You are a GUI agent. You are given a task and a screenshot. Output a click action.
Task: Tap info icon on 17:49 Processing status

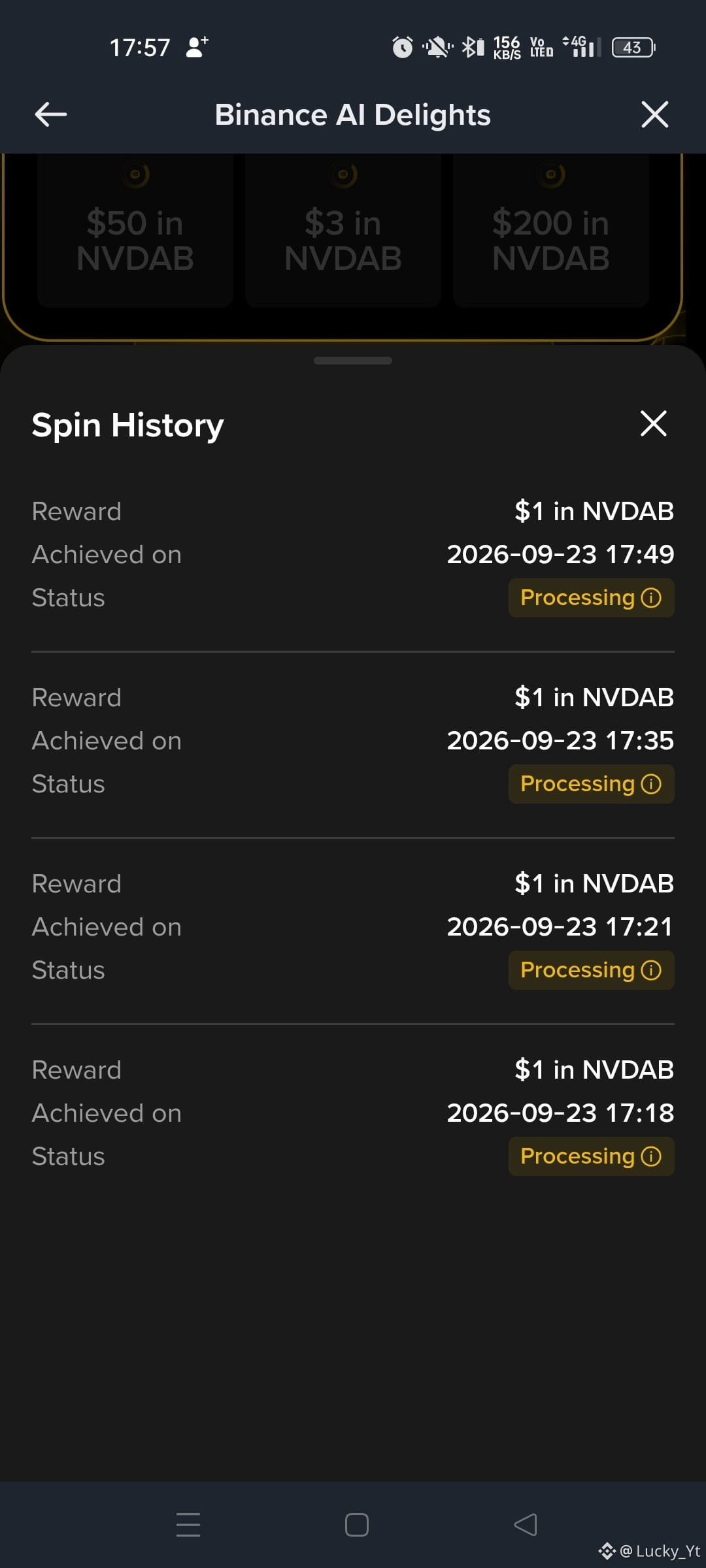(651, 598)
